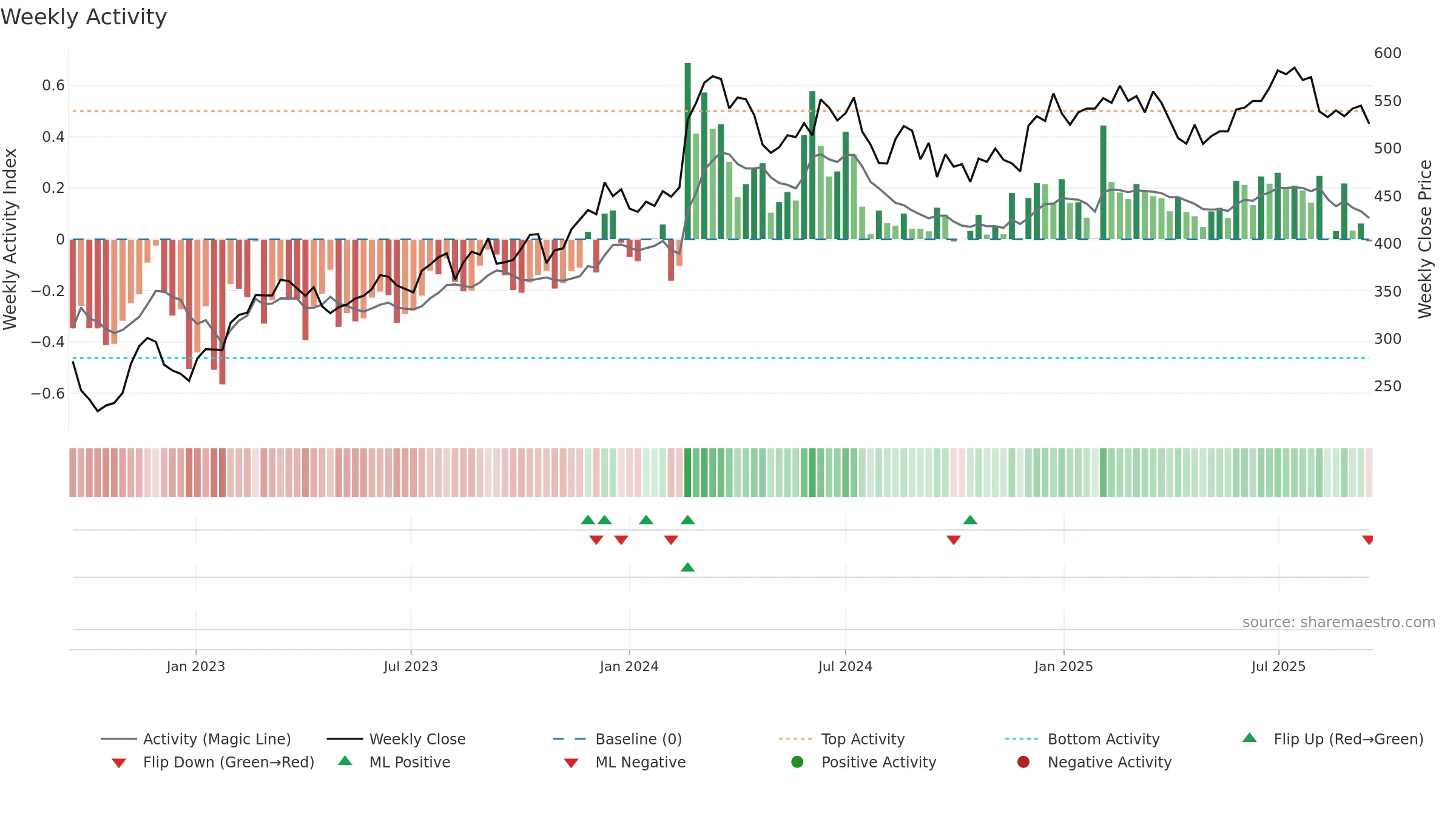The height and width of the screenshot is (819, 1456).
Task: Click the 600 price axis tick
Action: [1387, 53]
